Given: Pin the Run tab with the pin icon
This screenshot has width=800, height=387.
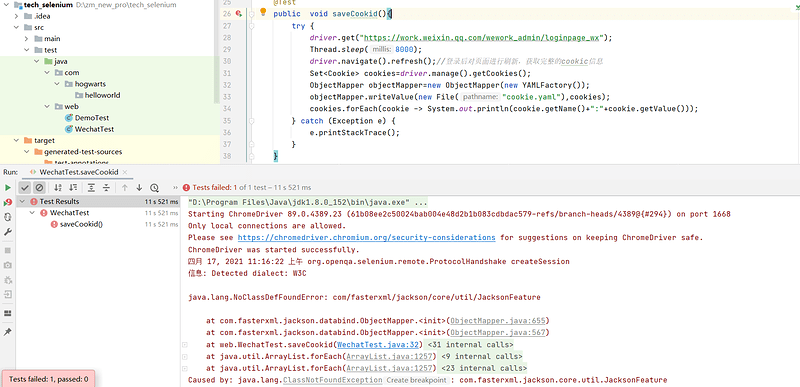Looking at the screenshot, I should 8,332.
